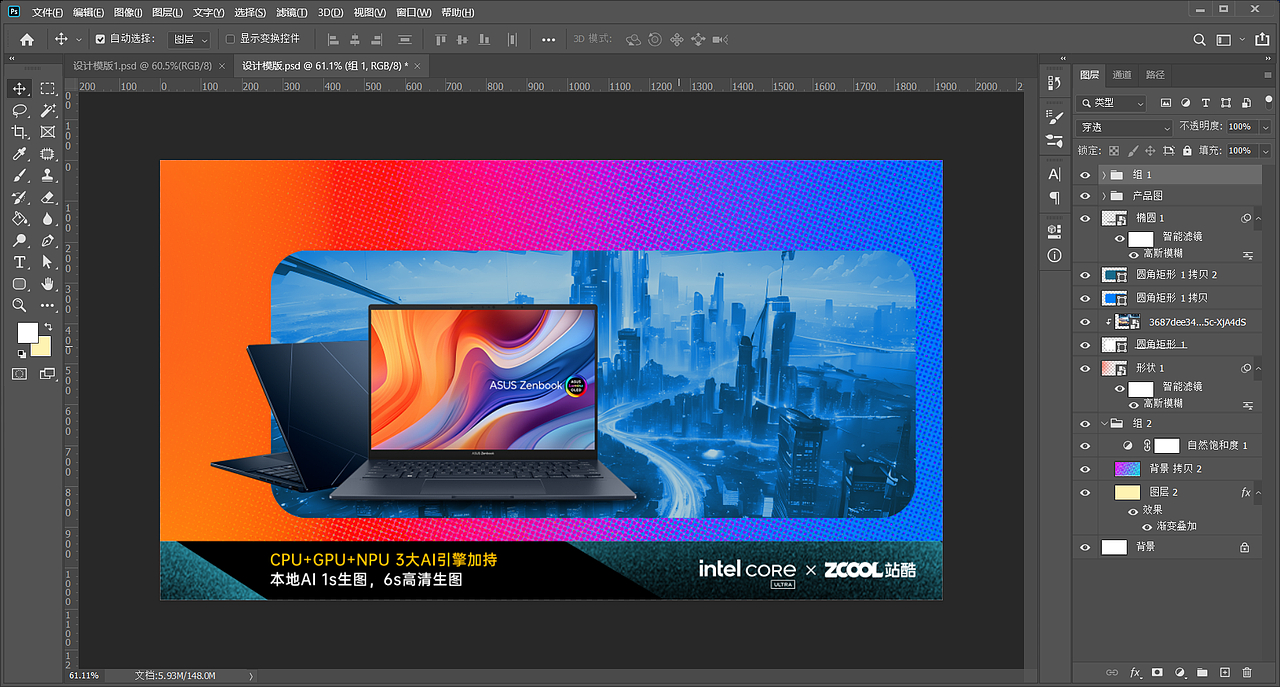Select the Frame tool

pos(47,132)
